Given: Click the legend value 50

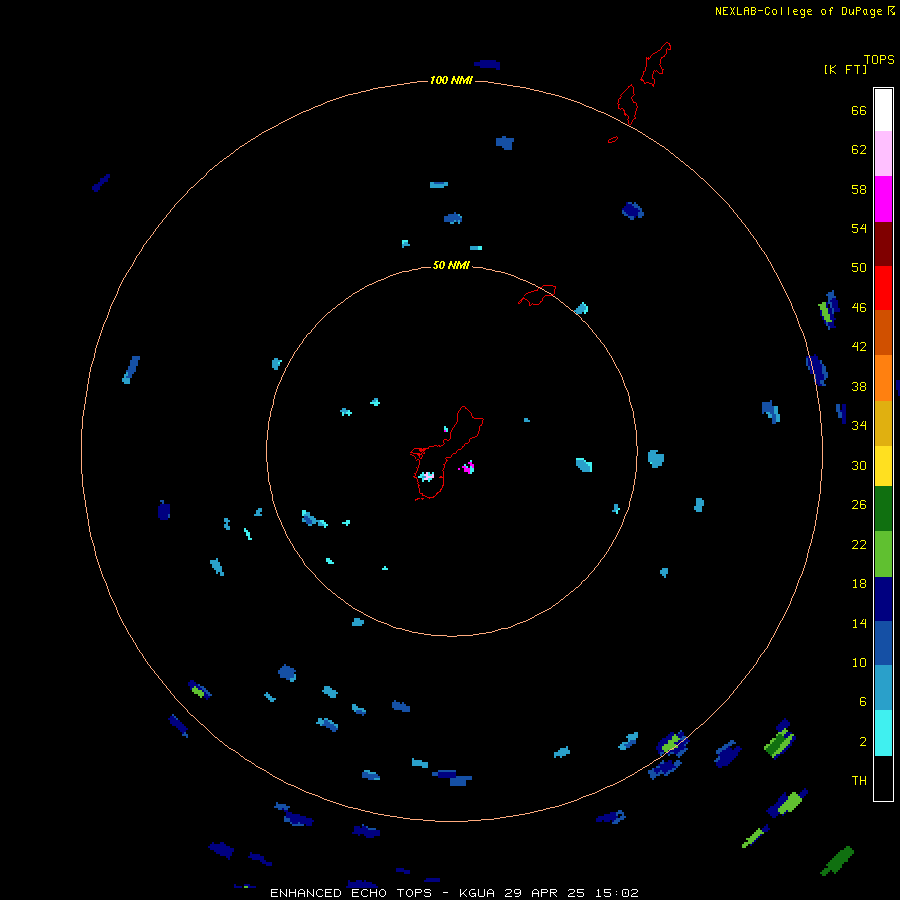Looking at the screenshot, I should click(859, 268).
